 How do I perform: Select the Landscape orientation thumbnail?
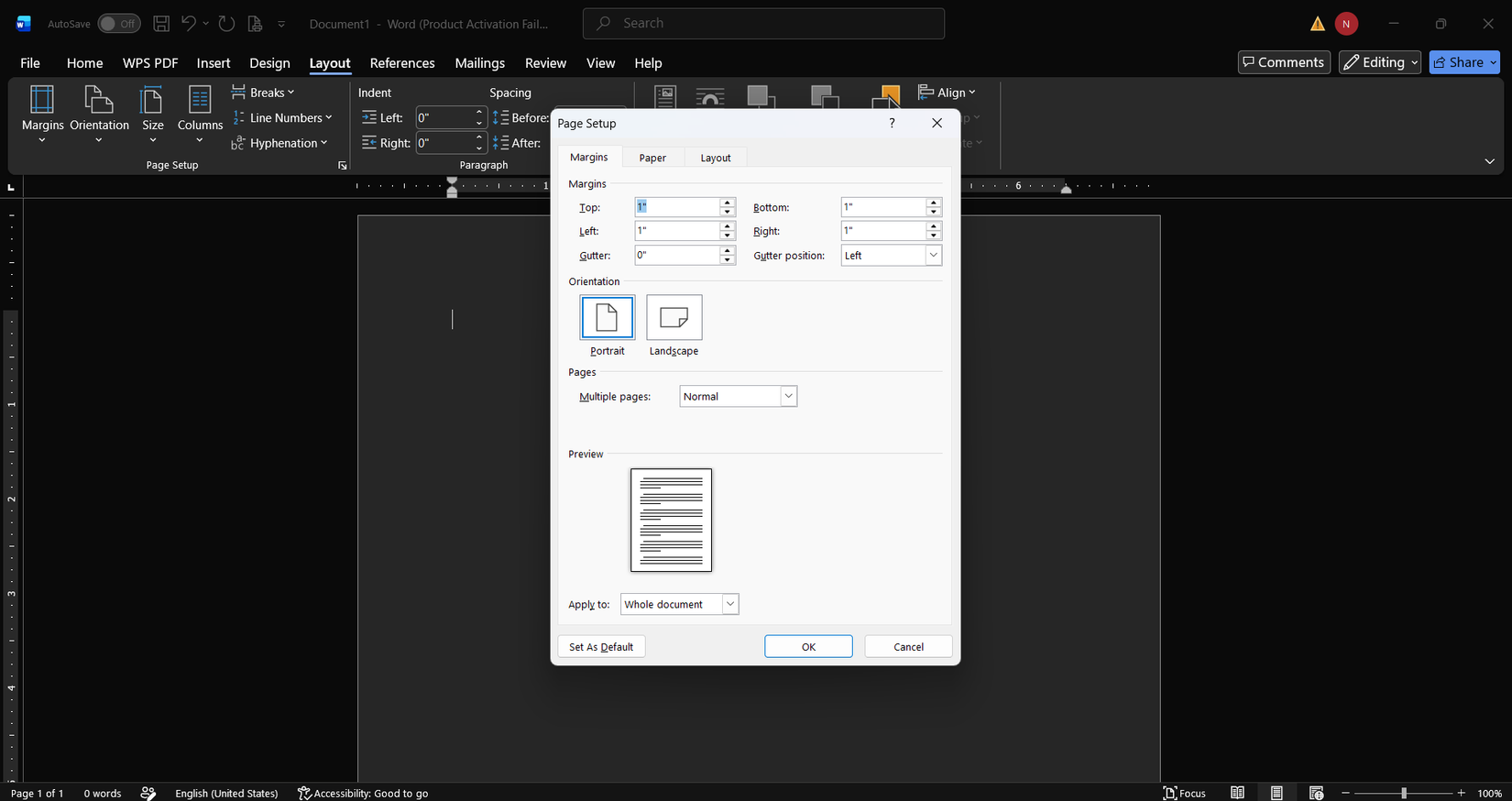(674, 318)
